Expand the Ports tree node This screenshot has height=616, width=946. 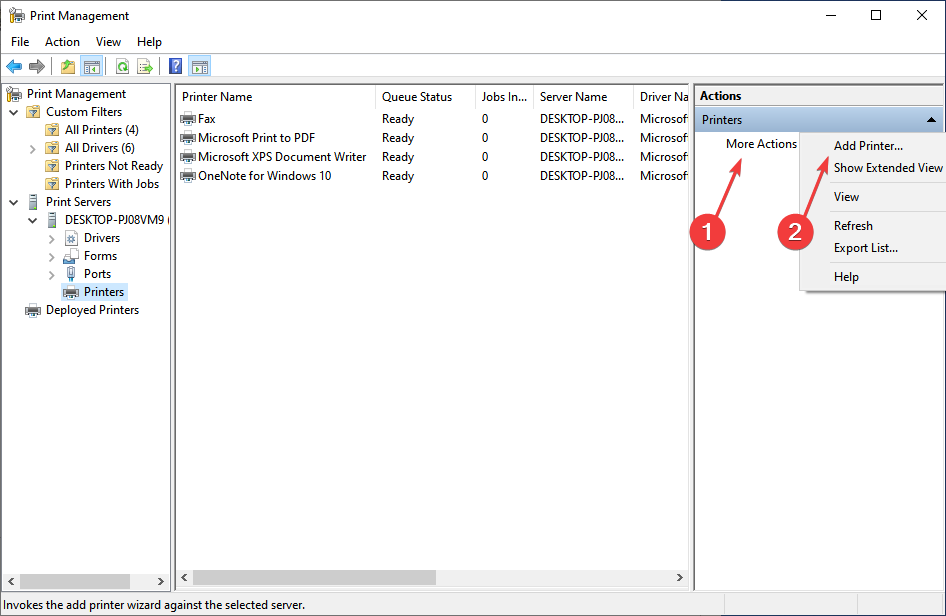click(51, 275)
